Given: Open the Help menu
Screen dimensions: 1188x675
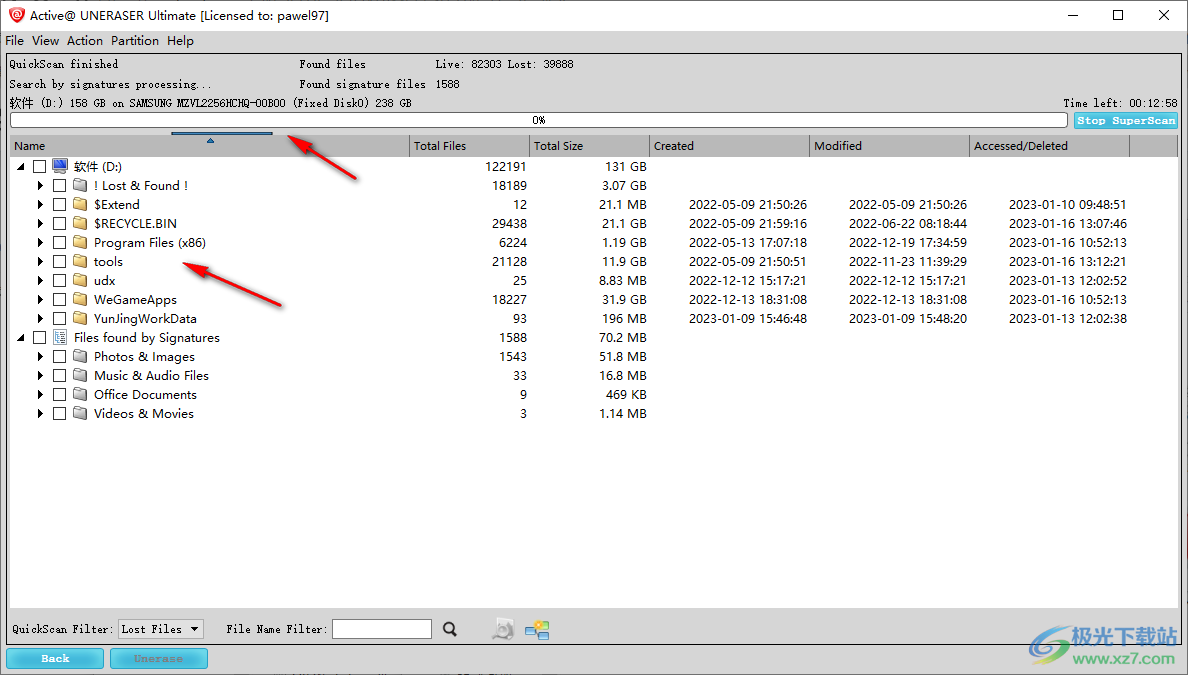Looking at the screenshot, I should (180, 41).
